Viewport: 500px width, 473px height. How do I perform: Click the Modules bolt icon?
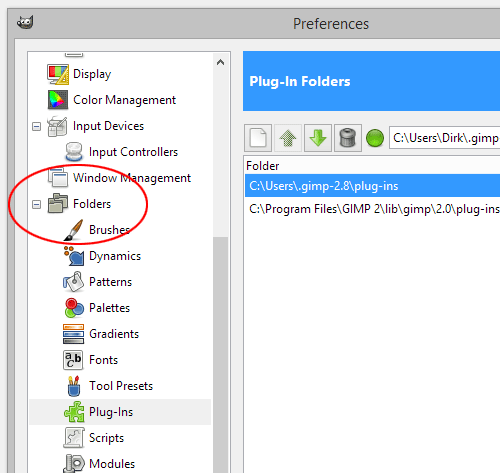(x=74, y=463)
